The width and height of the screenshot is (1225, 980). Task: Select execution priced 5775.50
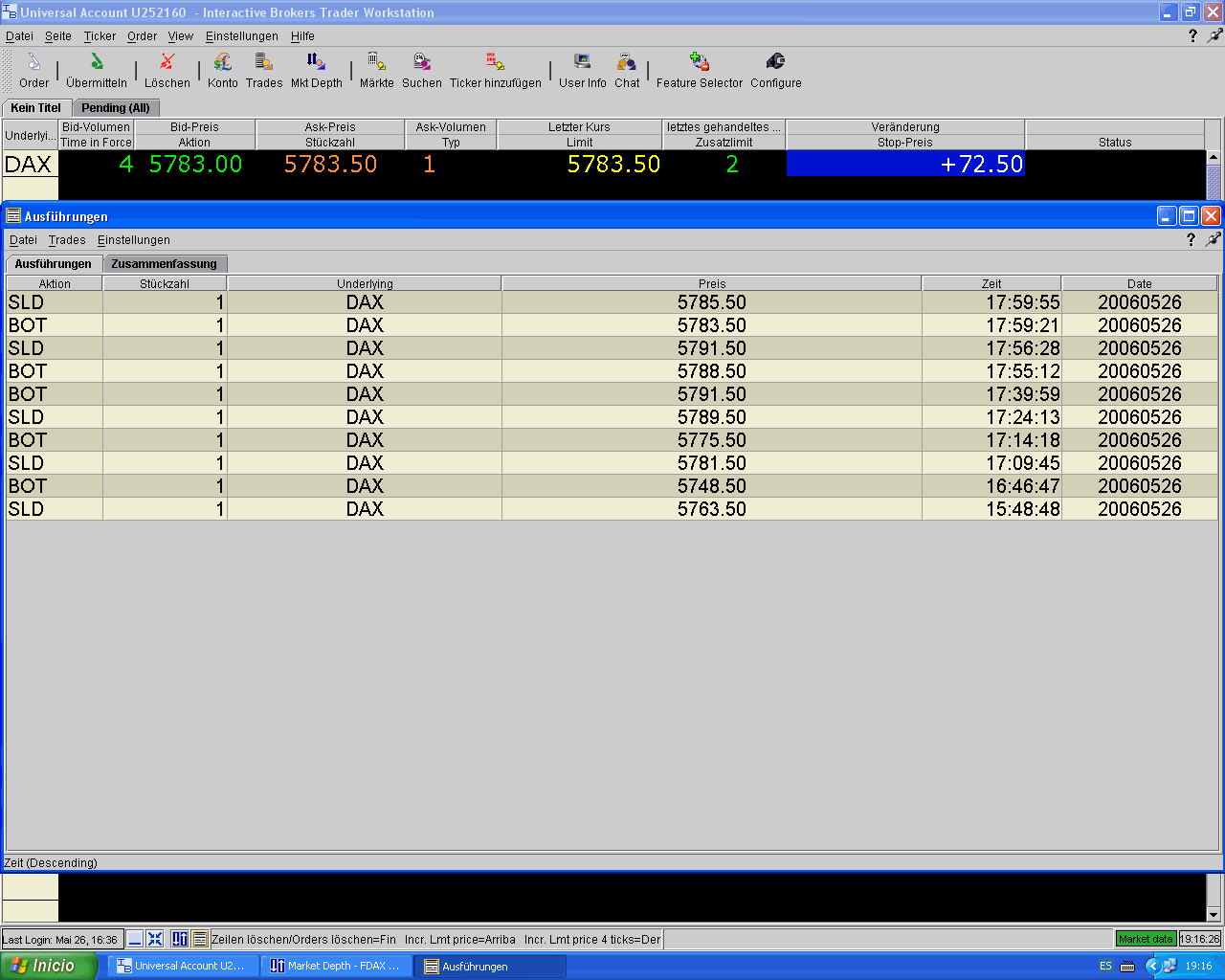tap(612, 440)
